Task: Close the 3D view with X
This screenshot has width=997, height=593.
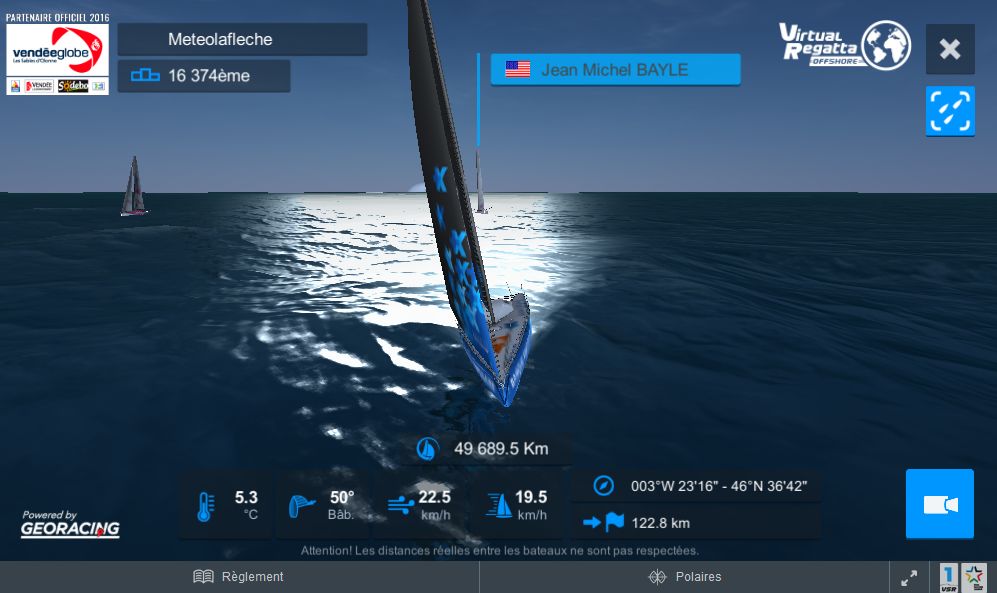Action: point(950,49)
